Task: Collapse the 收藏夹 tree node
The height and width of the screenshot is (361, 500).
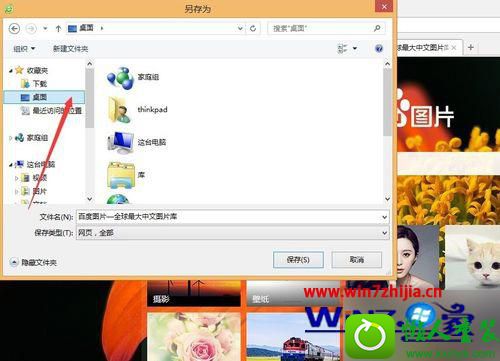Action: [11, 70]
